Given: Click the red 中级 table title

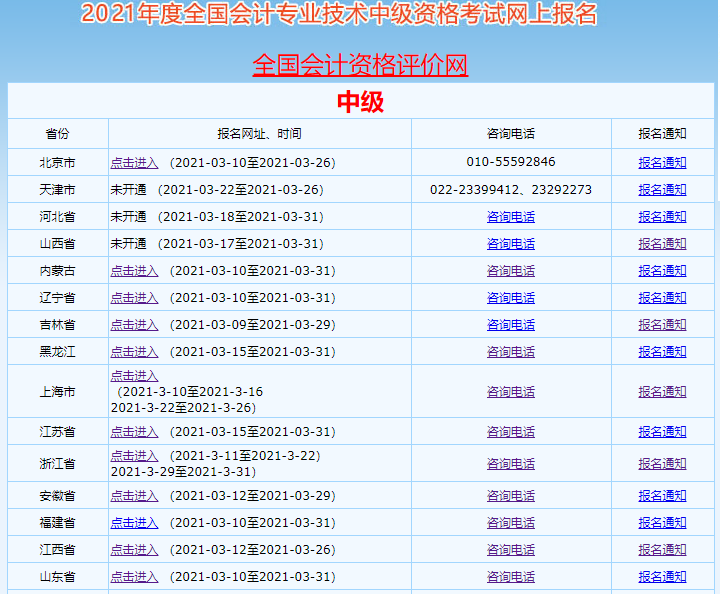Looking at the screenshot, I should 360,101.
